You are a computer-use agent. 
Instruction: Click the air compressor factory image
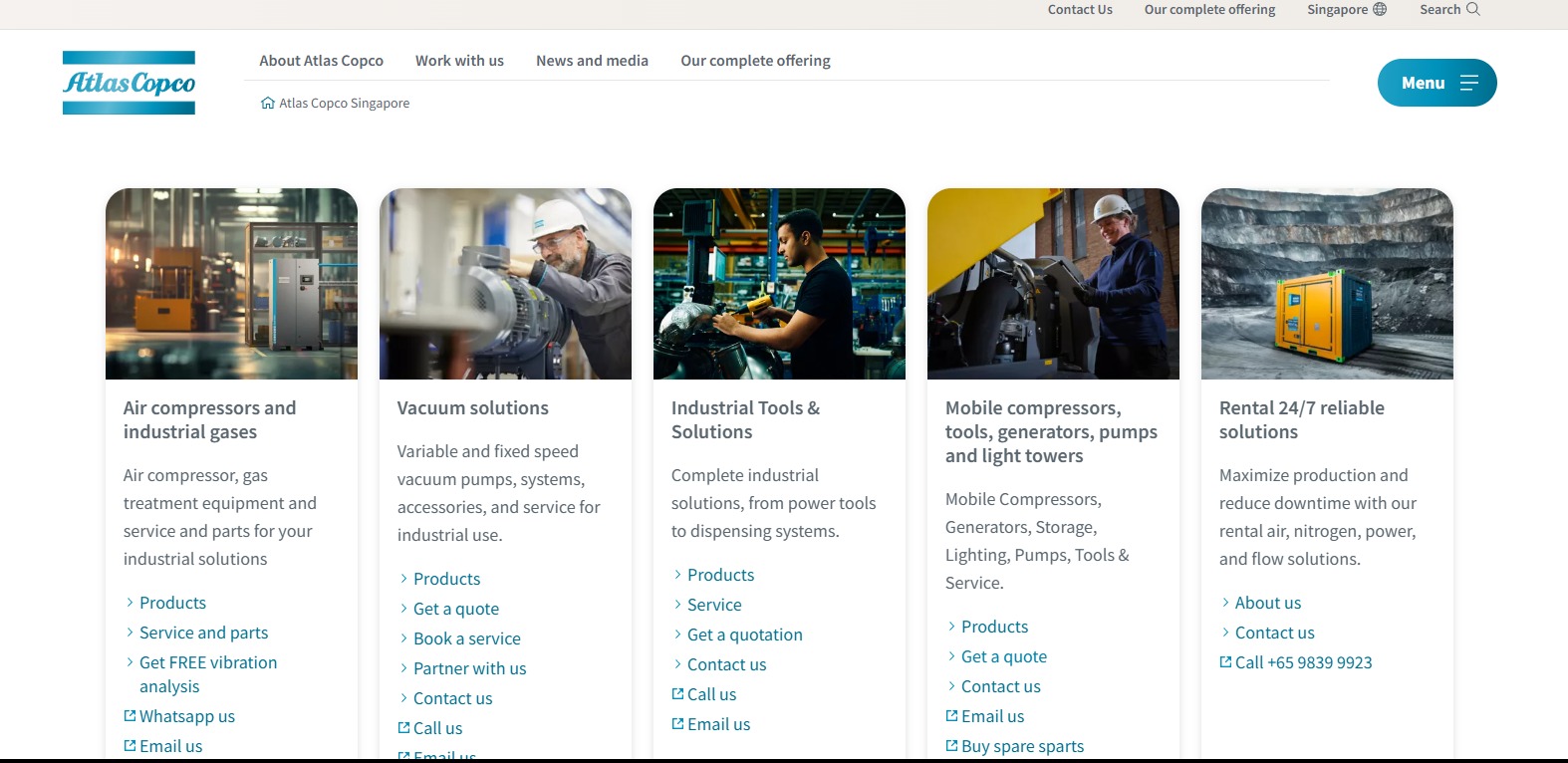tap(231, 284)
